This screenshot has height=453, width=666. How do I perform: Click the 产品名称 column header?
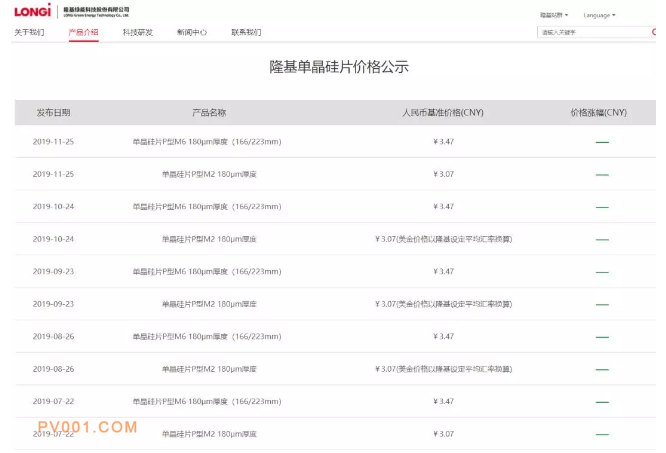(x=209, y=113)
